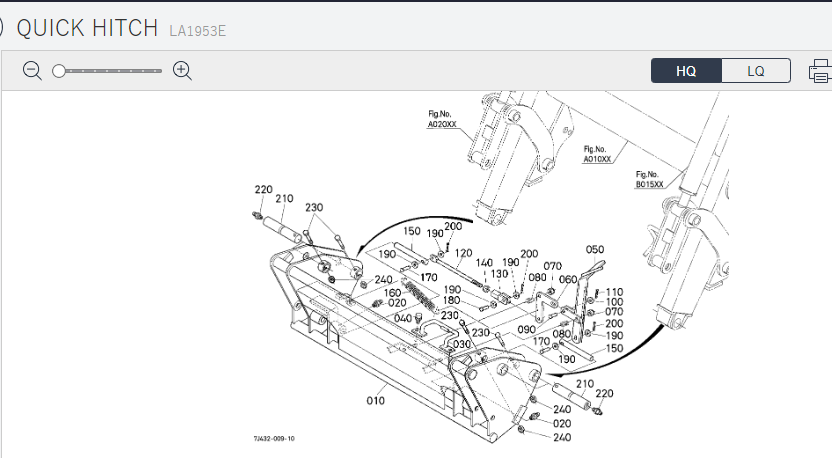The height and width of the screenshot is (458, 832).
Task: Select part number 050 lever label
Action: (594, 250)
